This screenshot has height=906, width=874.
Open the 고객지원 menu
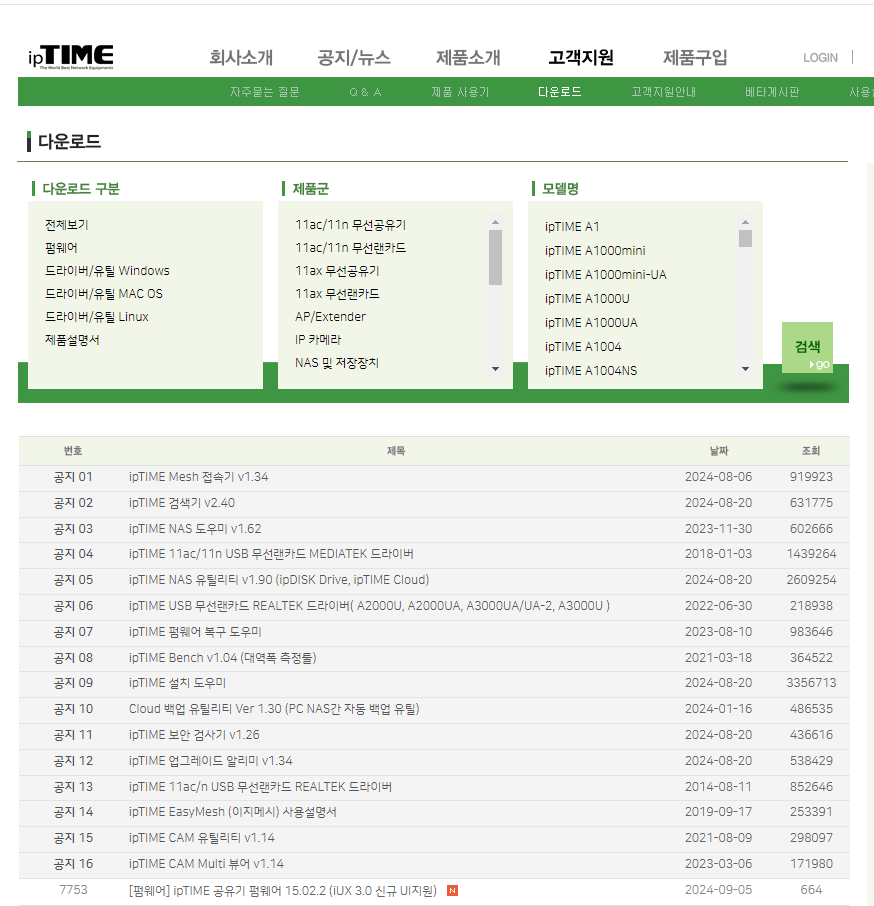(x=581, y=57)
